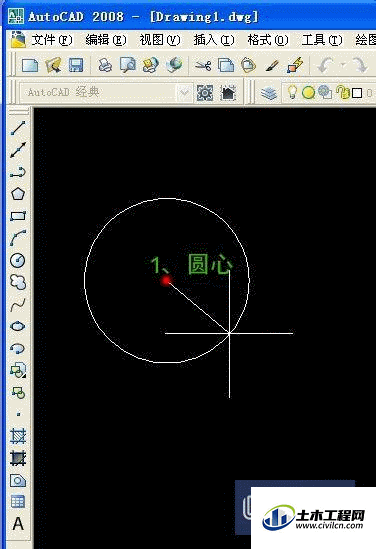
Task: Open the 格式(O) menu
Action: coord(268,40)
